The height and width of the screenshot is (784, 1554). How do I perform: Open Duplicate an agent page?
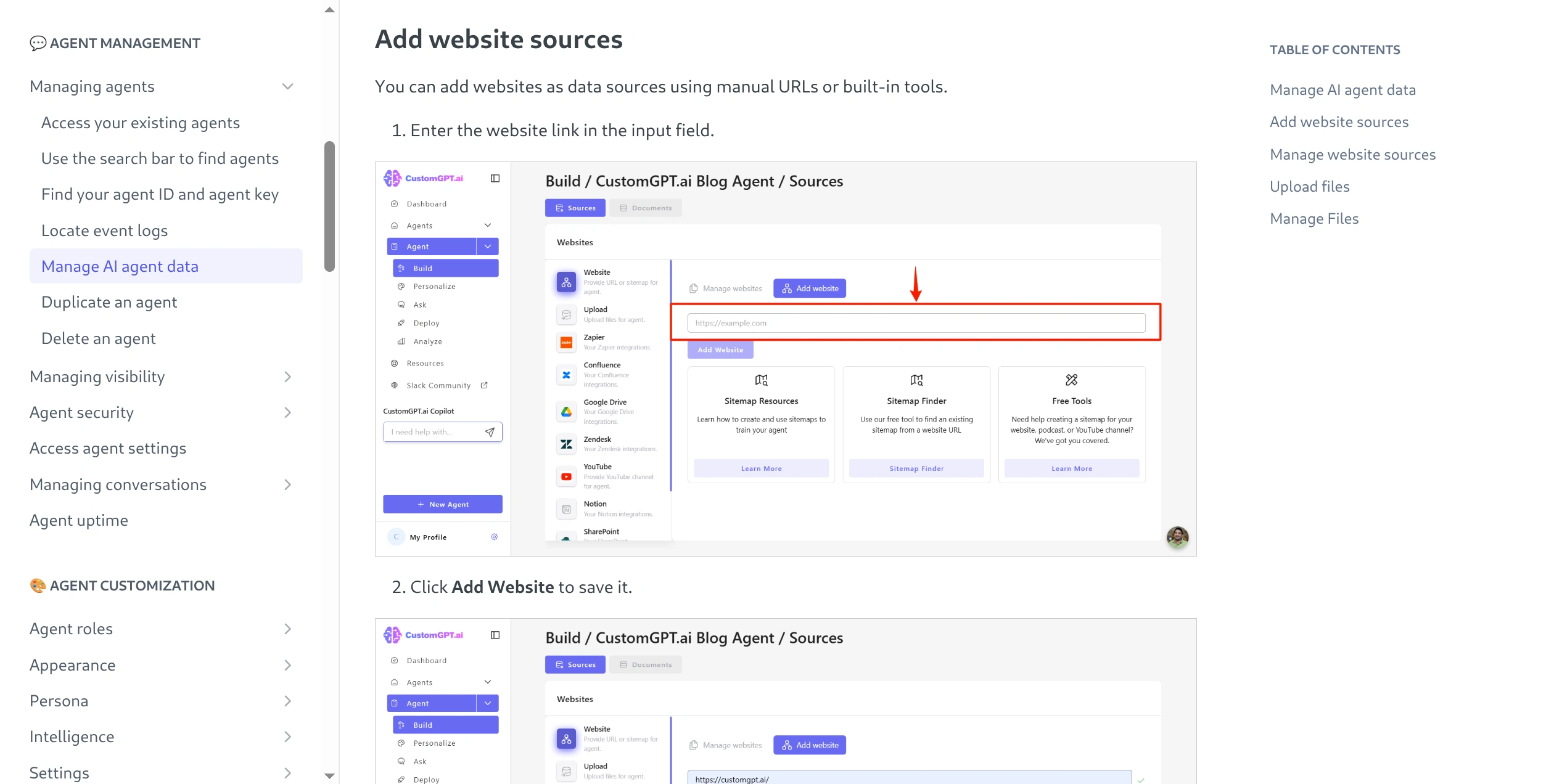(x=109, y=302)
